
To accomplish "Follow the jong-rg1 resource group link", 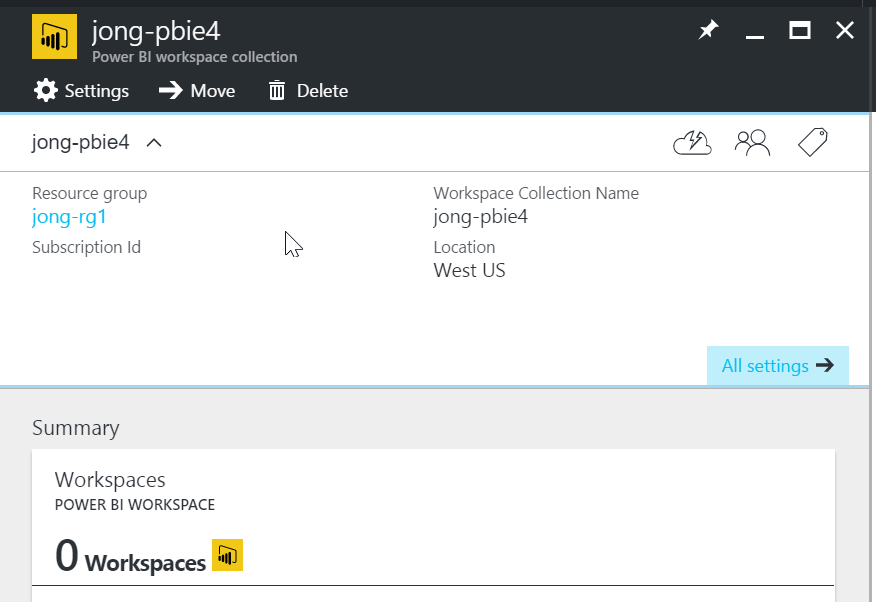I will 69,216.
